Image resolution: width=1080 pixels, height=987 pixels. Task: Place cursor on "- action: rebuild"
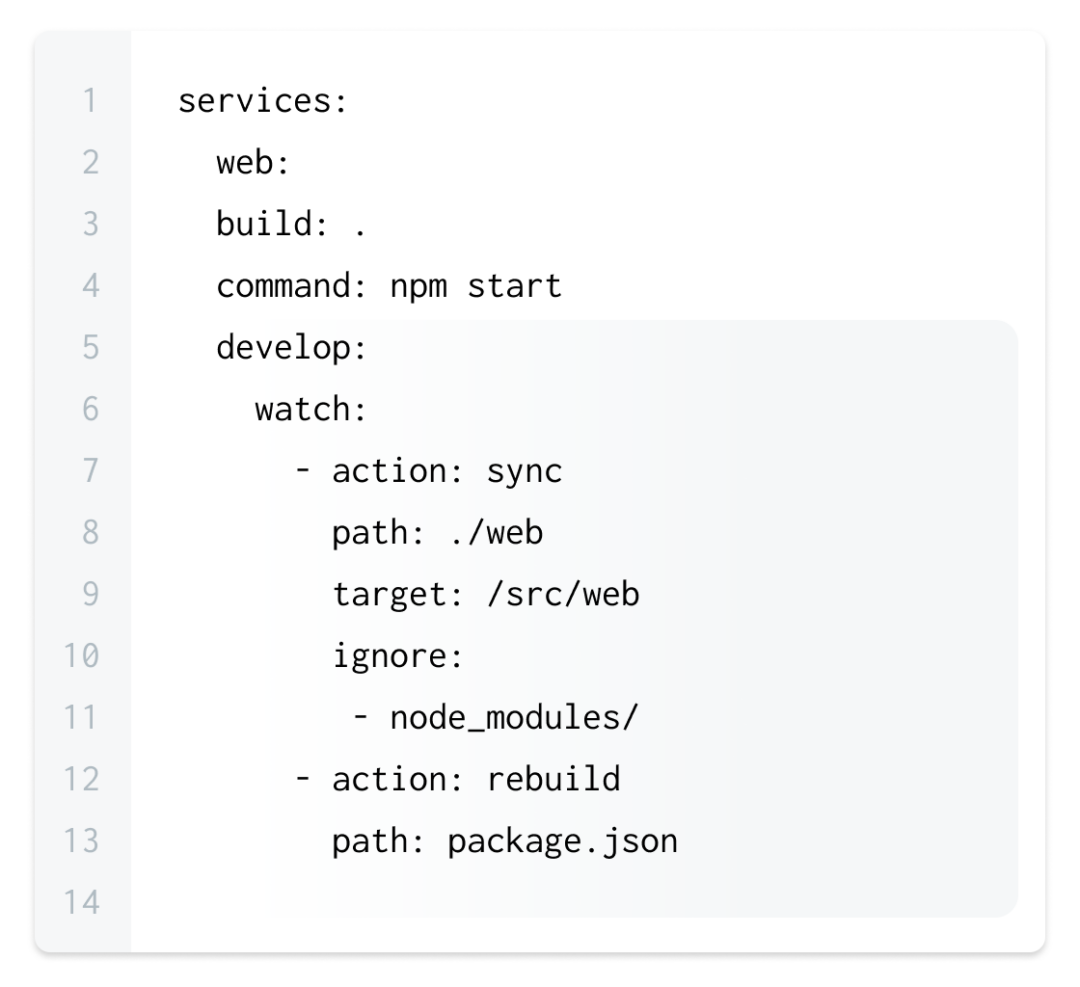click(x=457, y=780)
